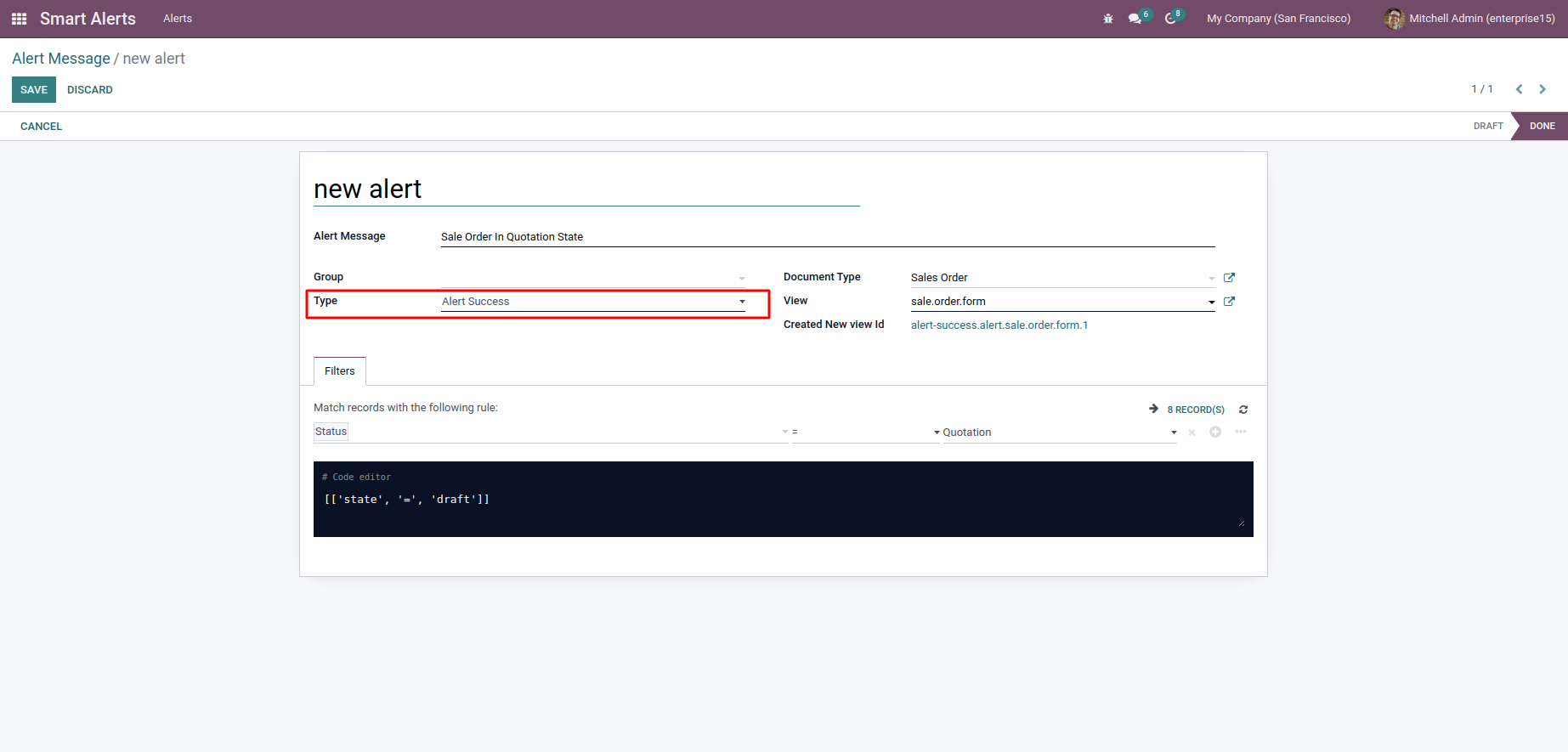Image resolution: width=1568 pixels, height=752 pixels.
Task: Edit the alert name field
Action: point(586,189)
